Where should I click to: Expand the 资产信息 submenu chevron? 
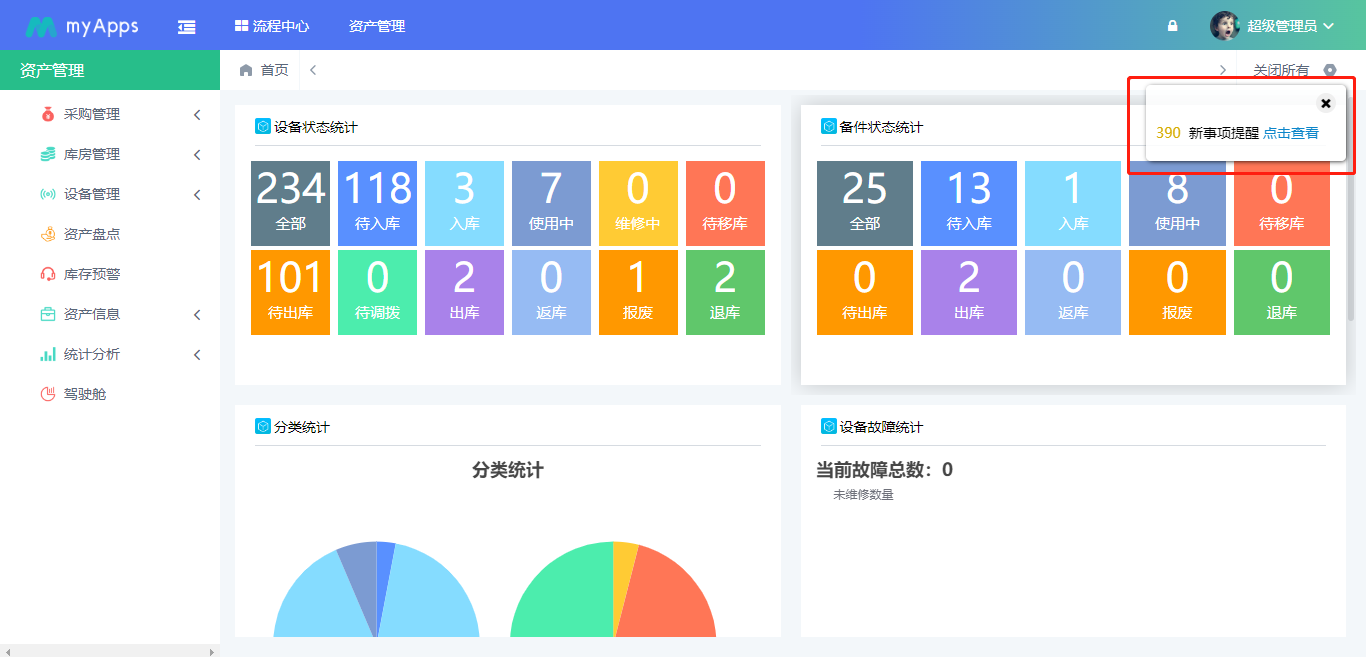[197, 315]
